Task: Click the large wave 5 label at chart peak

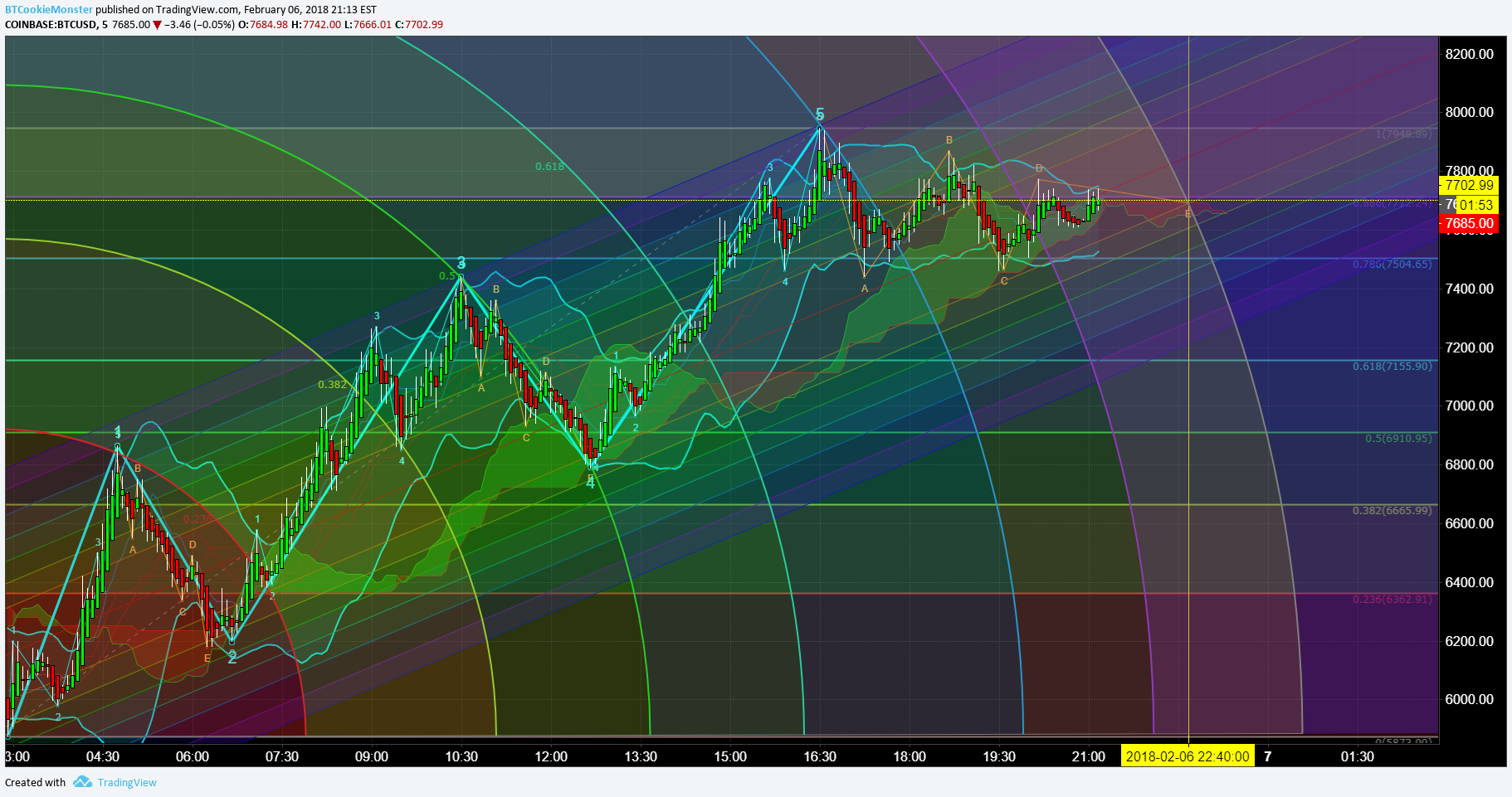Action: (x=820, y=114)
